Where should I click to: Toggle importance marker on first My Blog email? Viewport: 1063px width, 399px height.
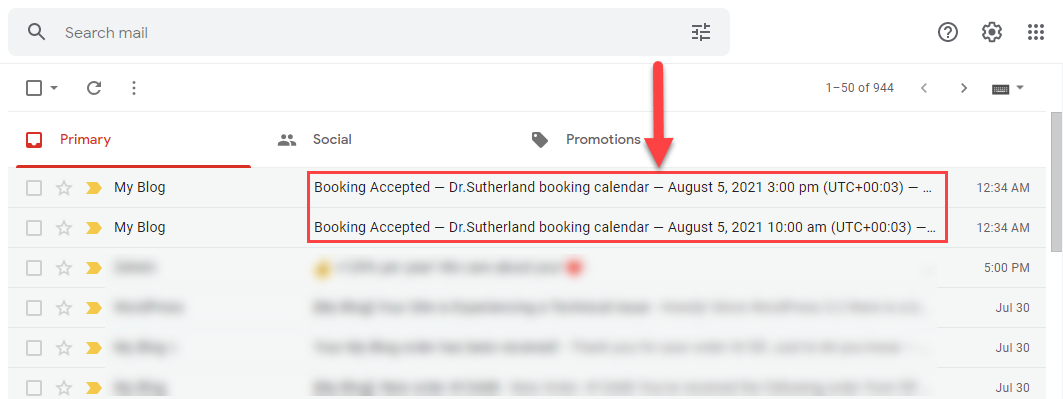pos(94,188)
